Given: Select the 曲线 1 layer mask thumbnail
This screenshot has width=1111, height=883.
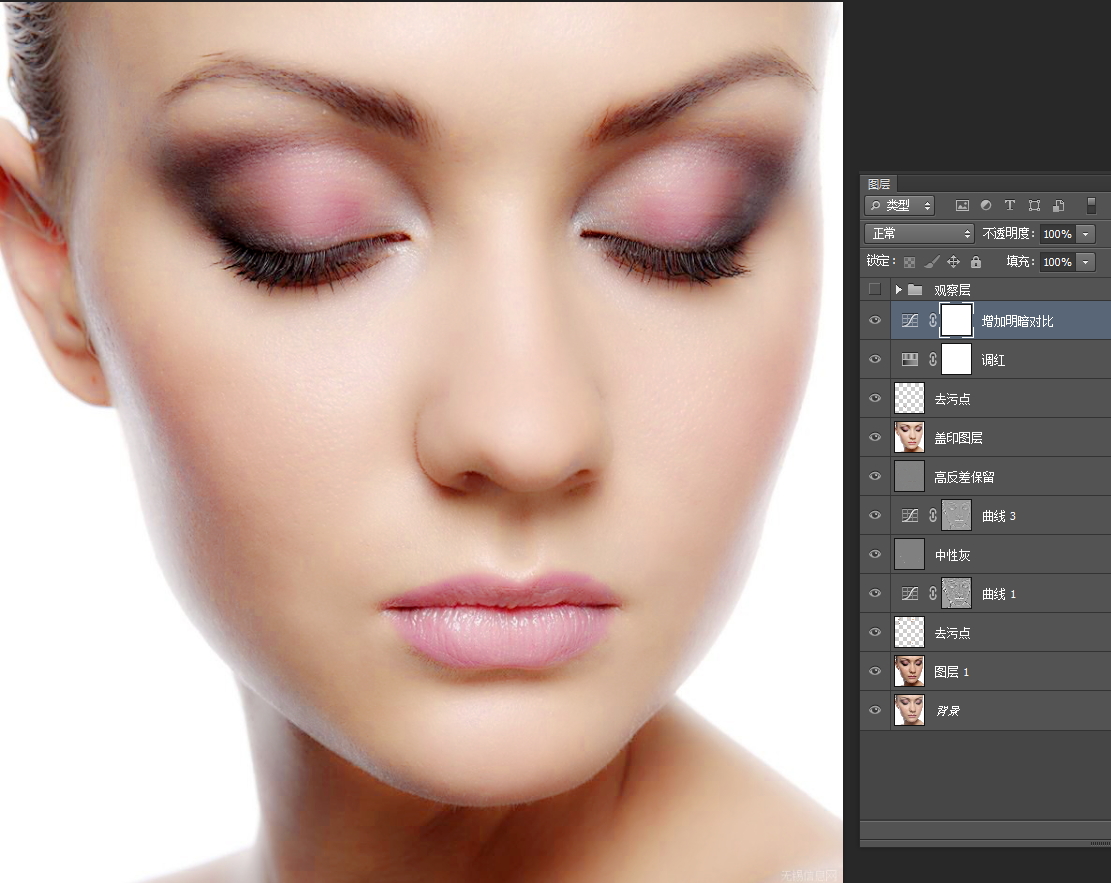Looking at the screenshot, I should pos(956,593).
